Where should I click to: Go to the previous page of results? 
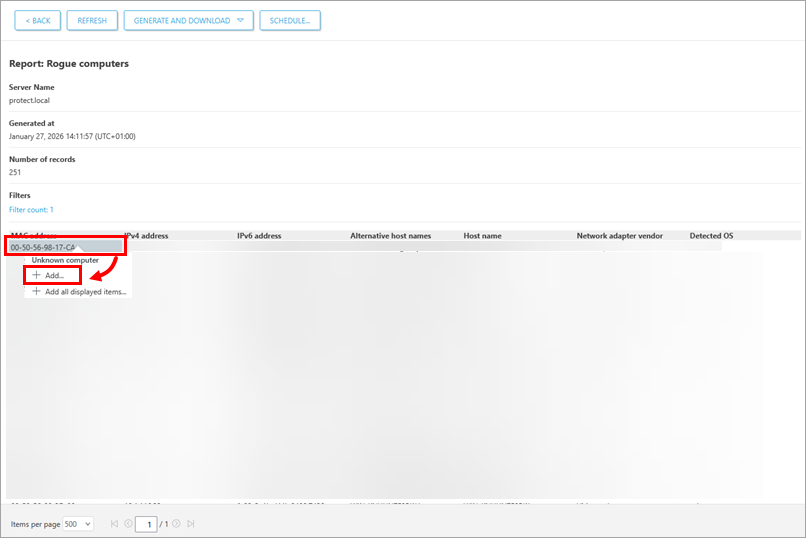point(128,524)
